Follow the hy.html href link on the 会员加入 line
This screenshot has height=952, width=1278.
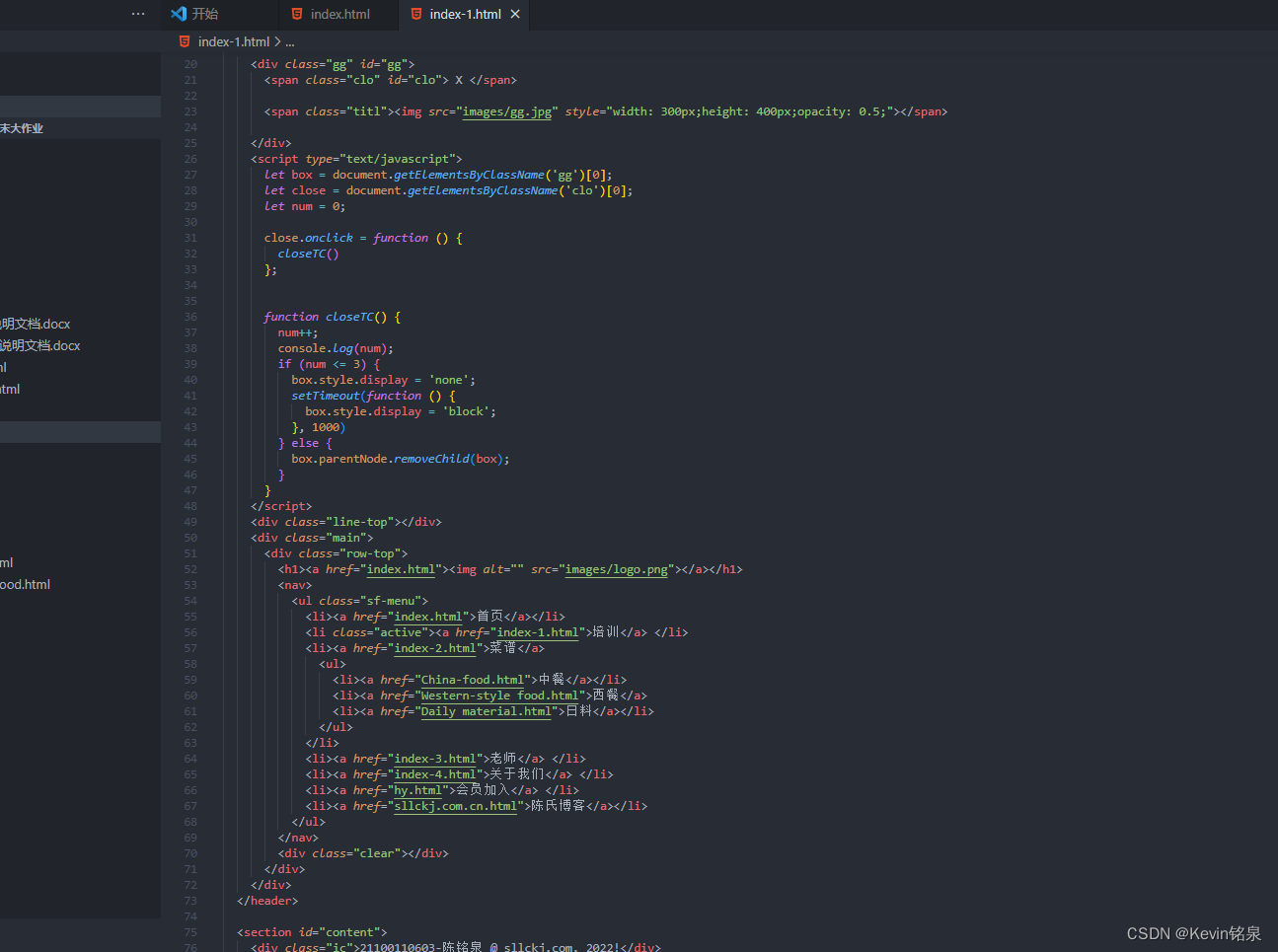(417, 790)
